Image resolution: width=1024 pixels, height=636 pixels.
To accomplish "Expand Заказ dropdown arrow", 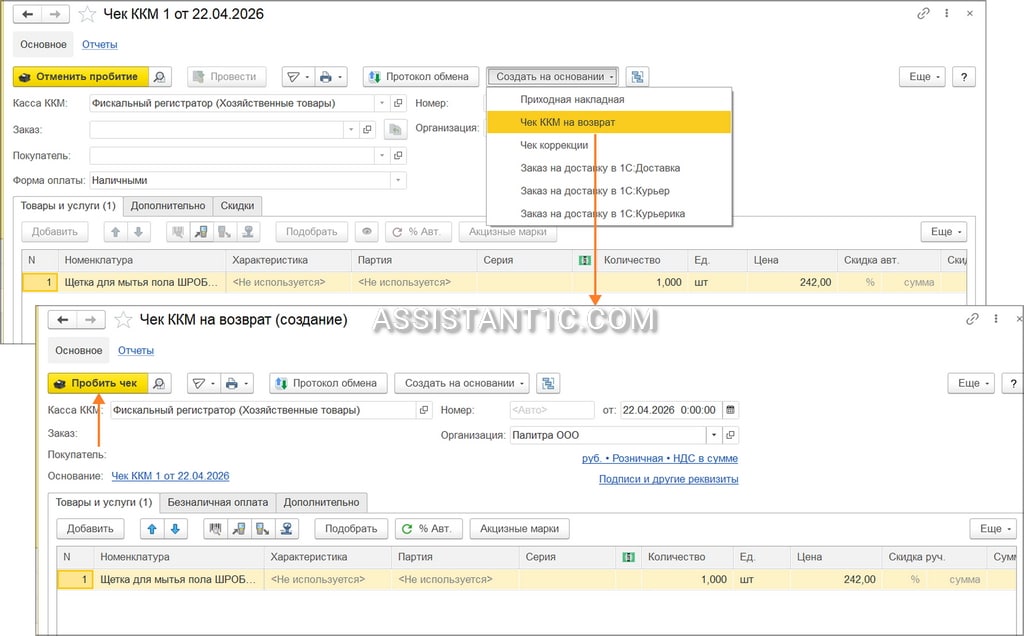I will (x=351, y=129).
